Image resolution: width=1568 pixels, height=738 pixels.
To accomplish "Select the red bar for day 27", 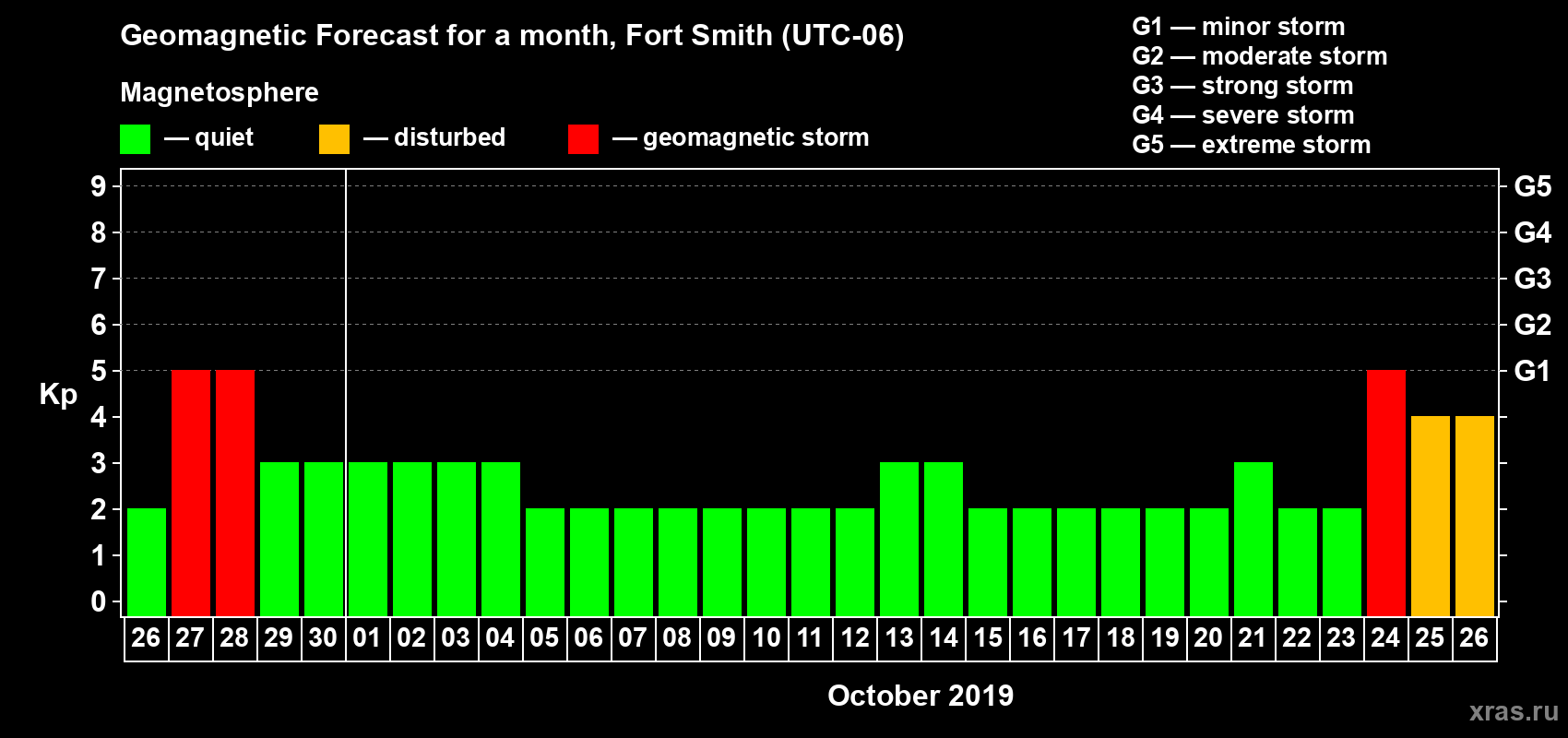I will 191,494.
